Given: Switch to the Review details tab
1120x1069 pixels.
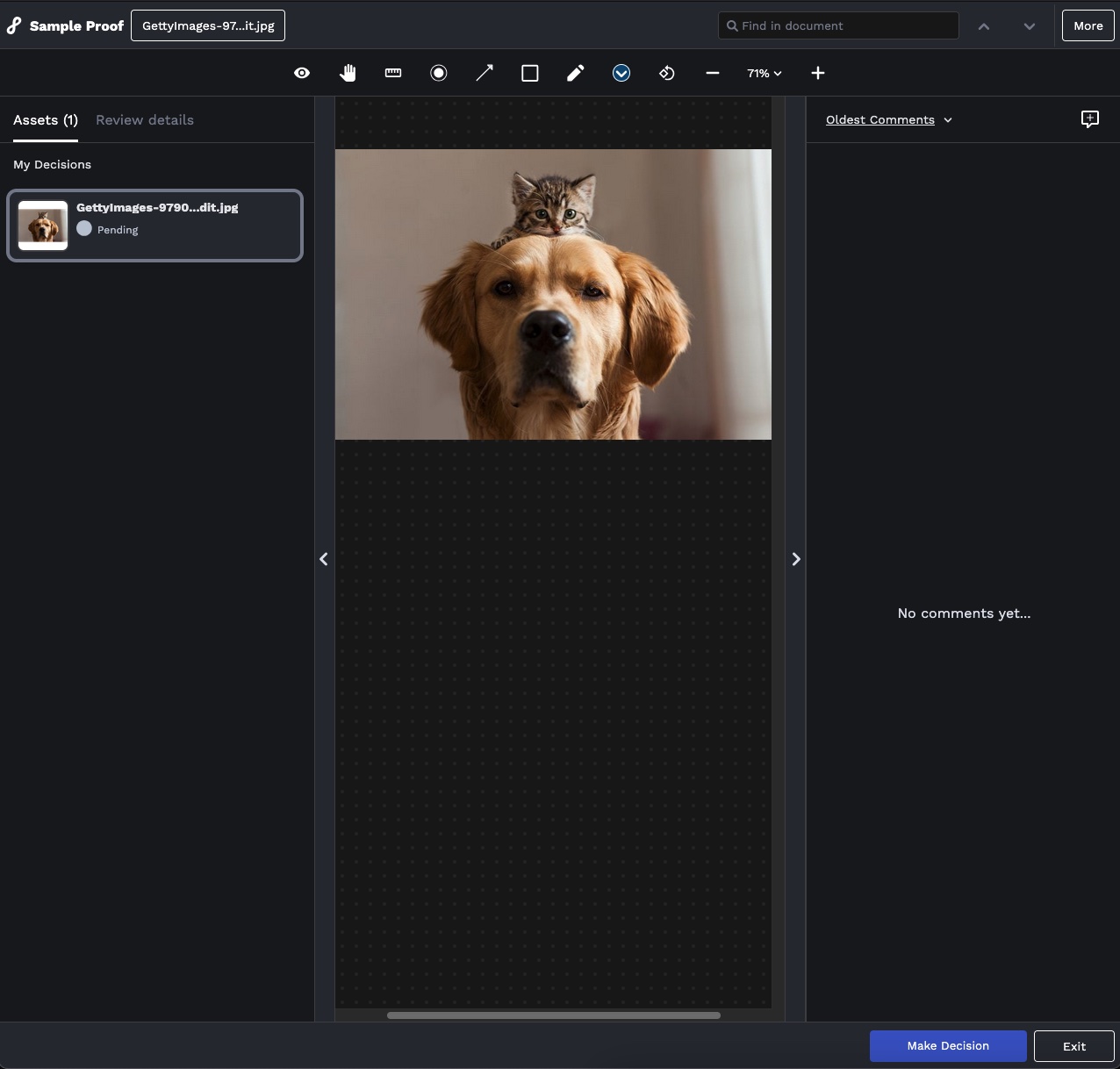Looking at the screenshot, I should coord(145,120).
